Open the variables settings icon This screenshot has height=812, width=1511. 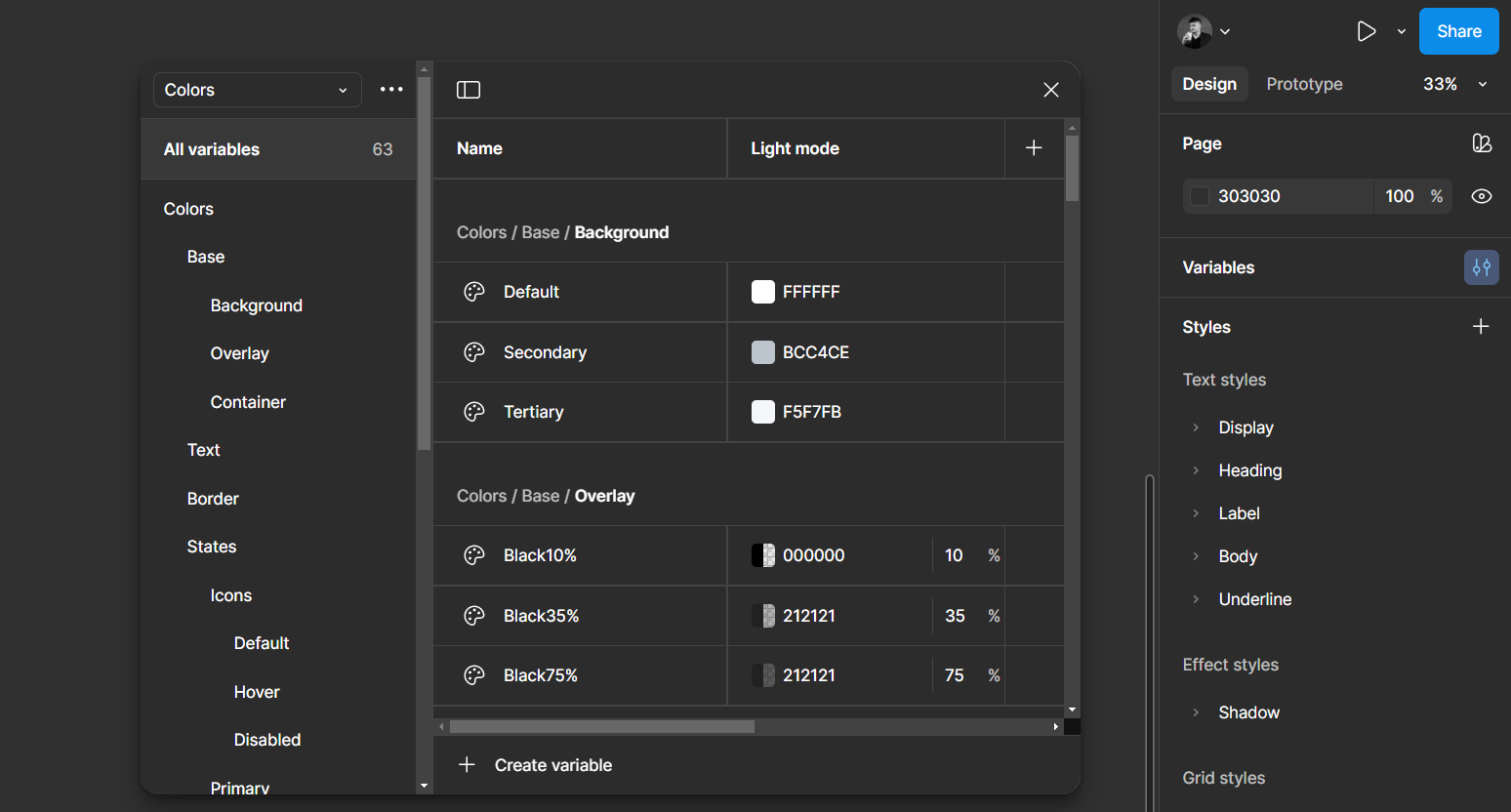[x=1481, y=267]
